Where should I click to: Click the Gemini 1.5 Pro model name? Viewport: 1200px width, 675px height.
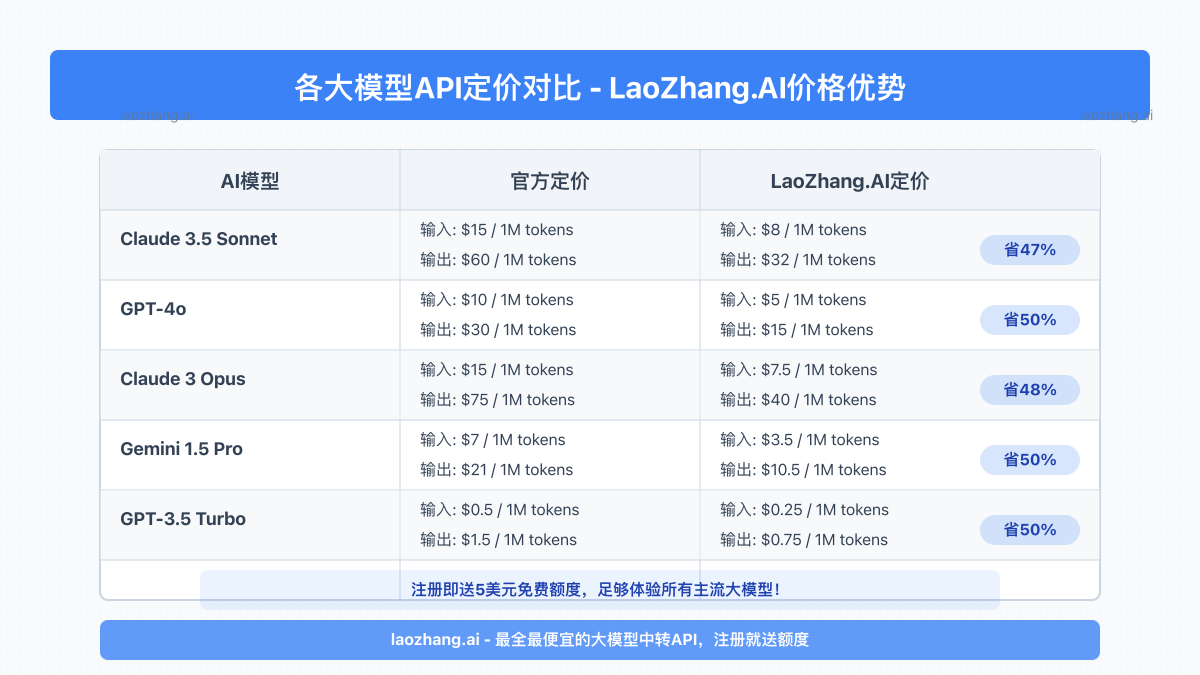[x=181, y=449]
